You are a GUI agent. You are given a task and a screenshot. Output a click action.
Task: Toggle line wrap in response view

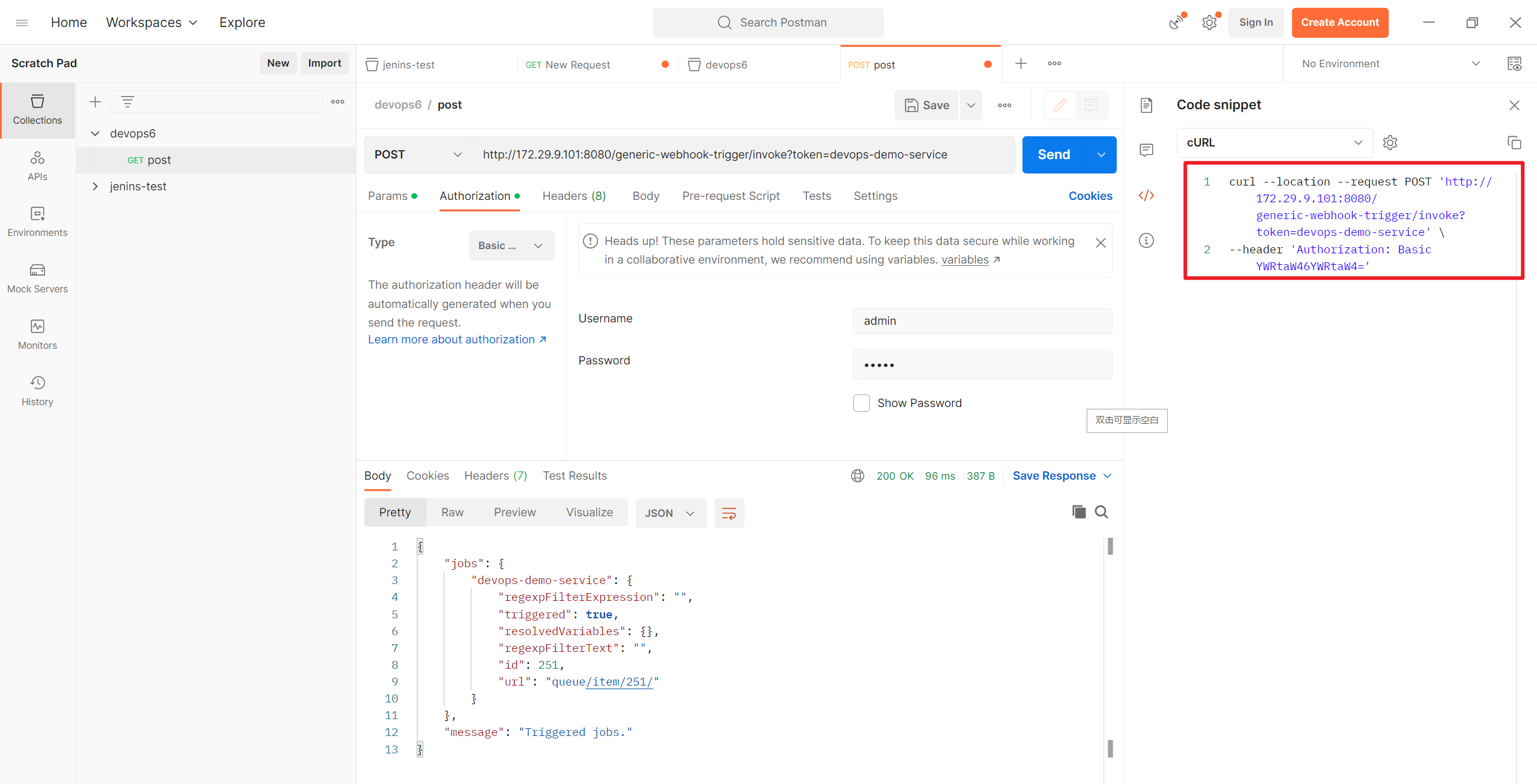click(729, 513)
